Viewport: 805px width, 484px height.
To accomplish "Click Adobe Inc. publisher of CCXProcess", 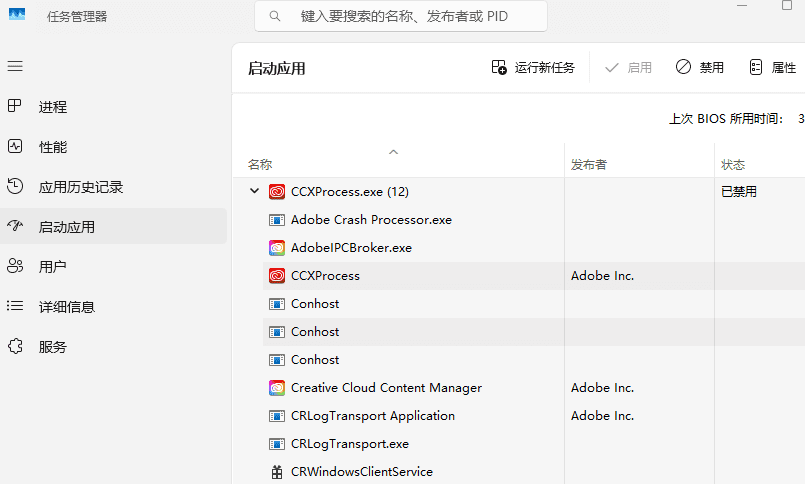I will 602,276.
